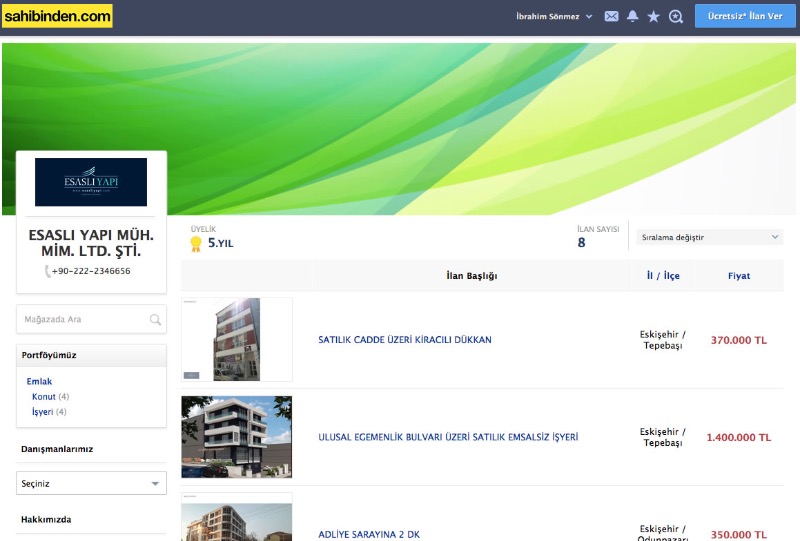
Task: Click the 370.000 TL price
Action: [739, 340]
